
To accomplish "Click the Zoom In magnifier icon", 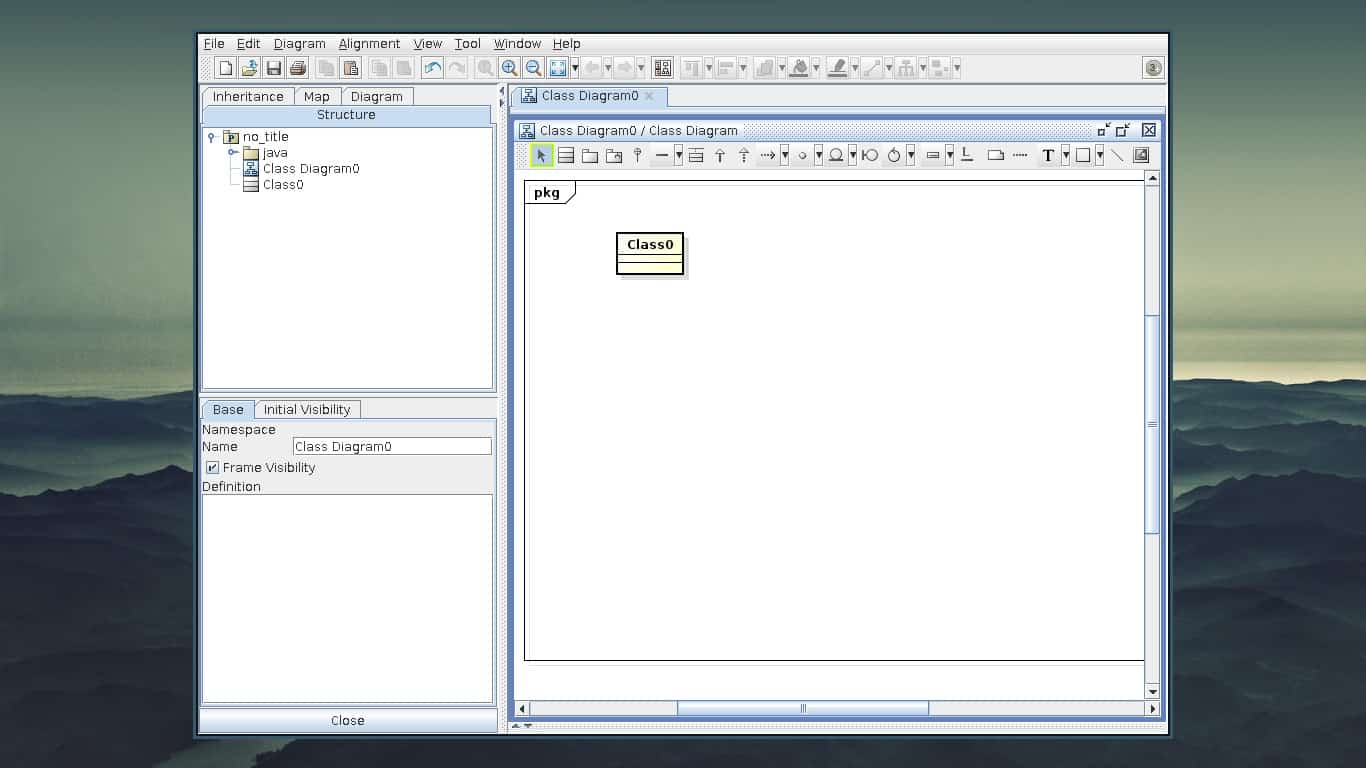I will pyautogui.click(x=509, y=68).
